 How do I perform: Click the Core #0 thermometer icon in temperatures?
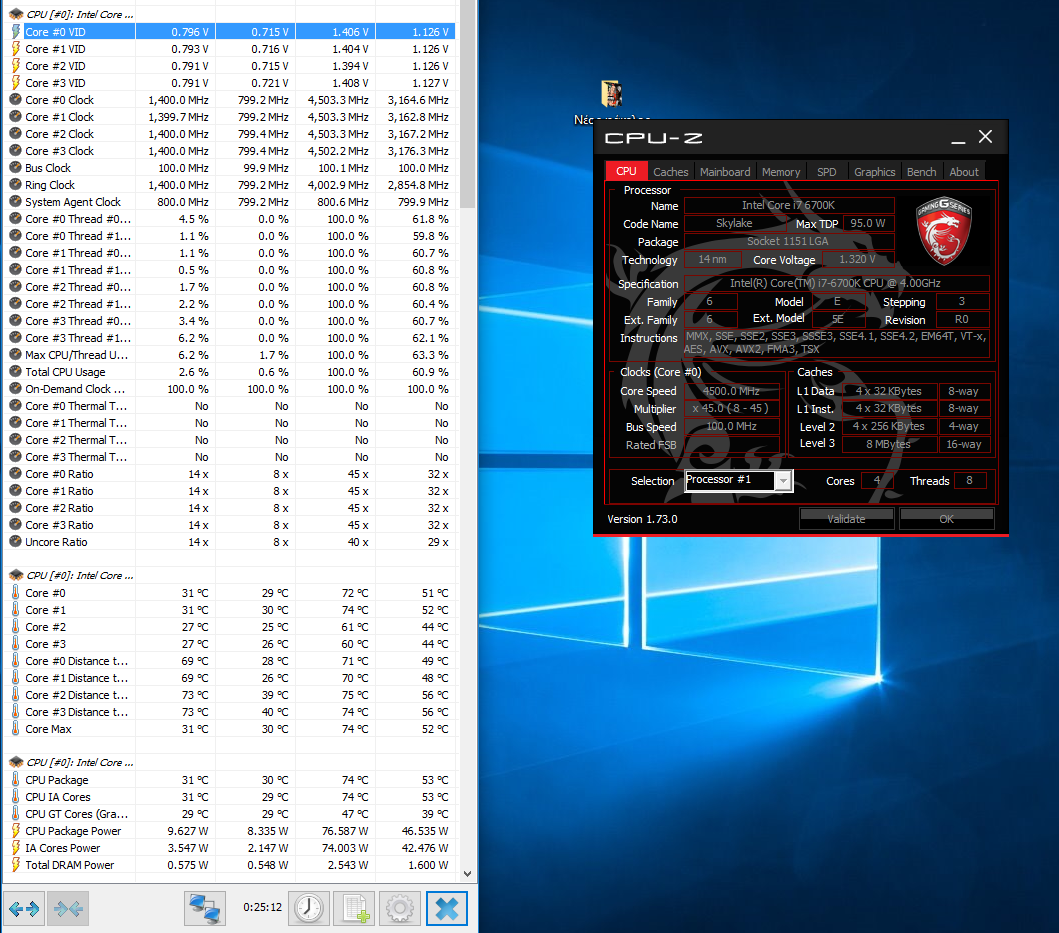[x=16, y=592]
